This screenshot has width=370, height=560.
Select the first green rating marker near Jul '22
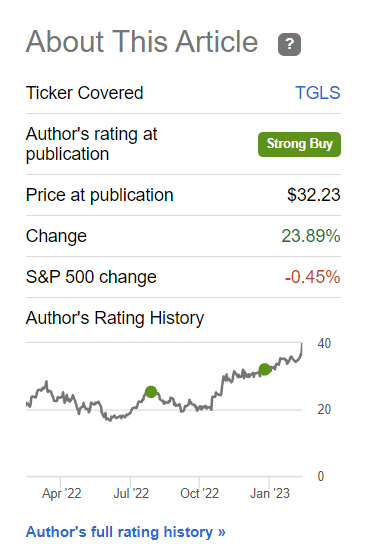[x=151, y=392]
